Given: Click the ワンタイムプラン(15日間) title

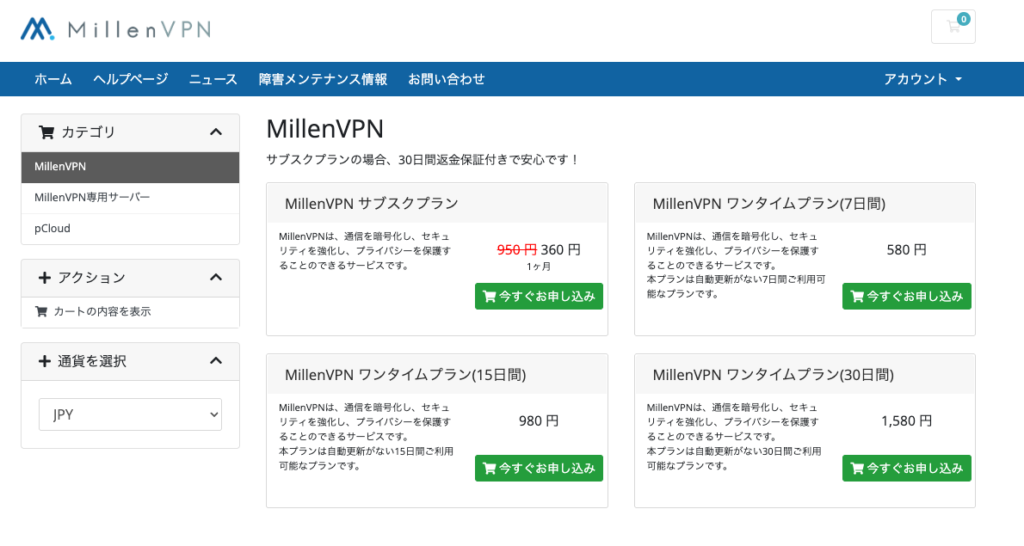Looking at the screenshot, I should pos(405,375).
